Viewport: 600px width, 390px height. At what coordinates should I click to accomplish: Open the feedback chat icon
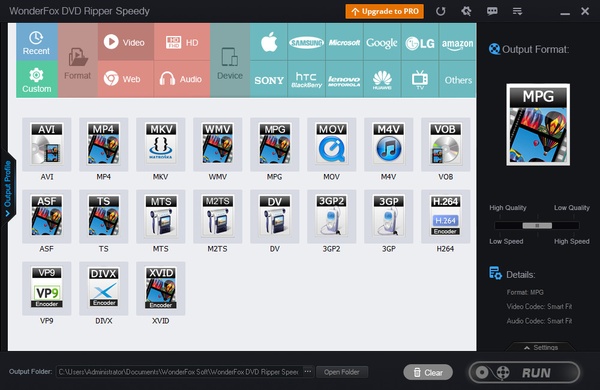coord(492,11)
